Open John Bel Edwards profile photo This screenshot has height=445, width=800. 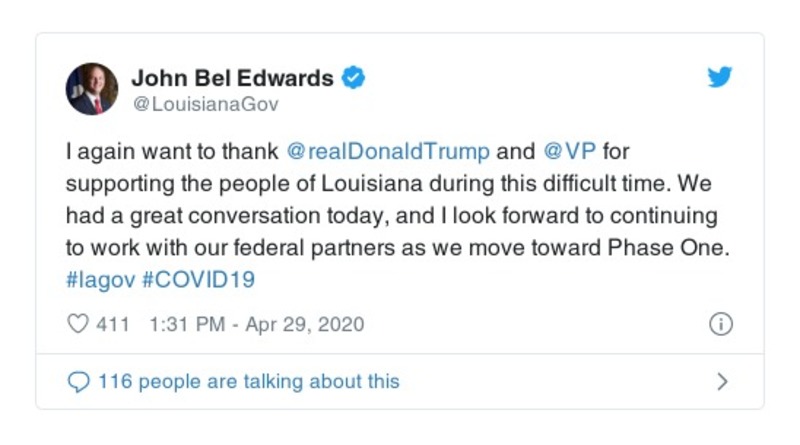tap(92, 90)
